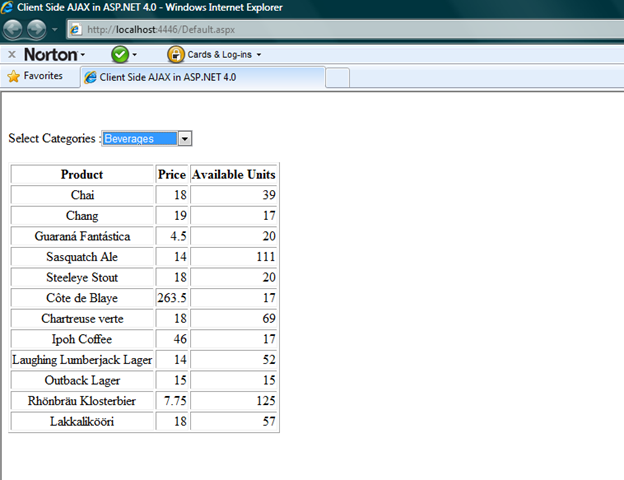Expand the arrow next to green checkmark
624x480 pixels.
[135, 55]
